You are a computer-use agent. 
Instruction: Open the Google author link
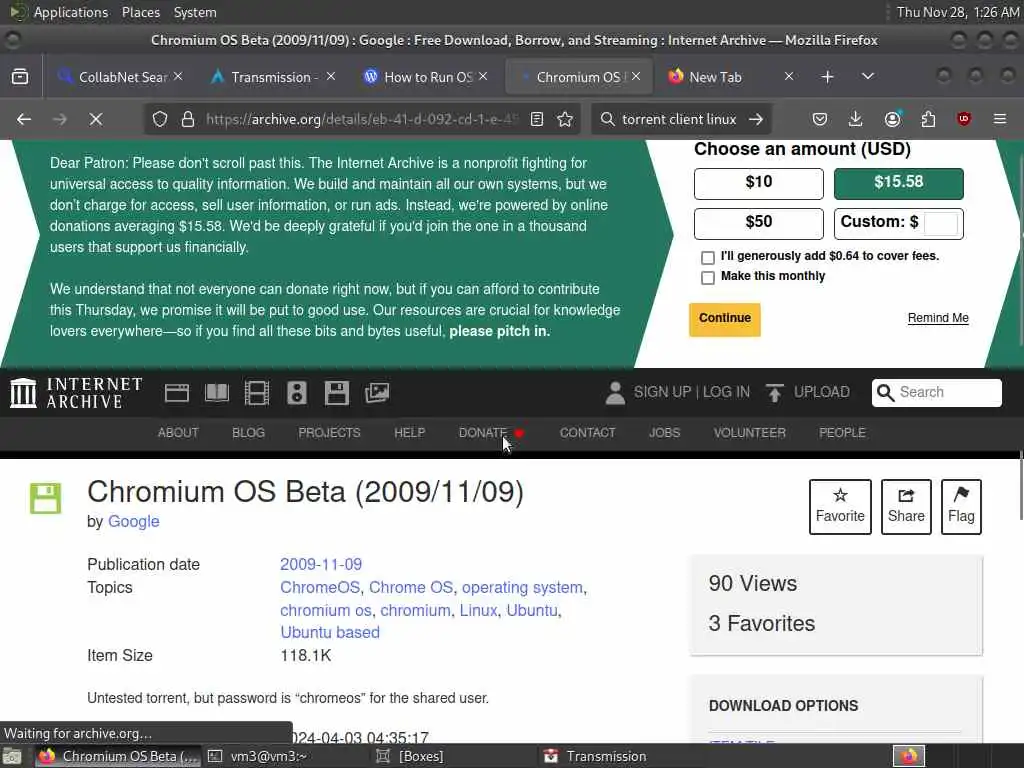click(x=133, y=521)
